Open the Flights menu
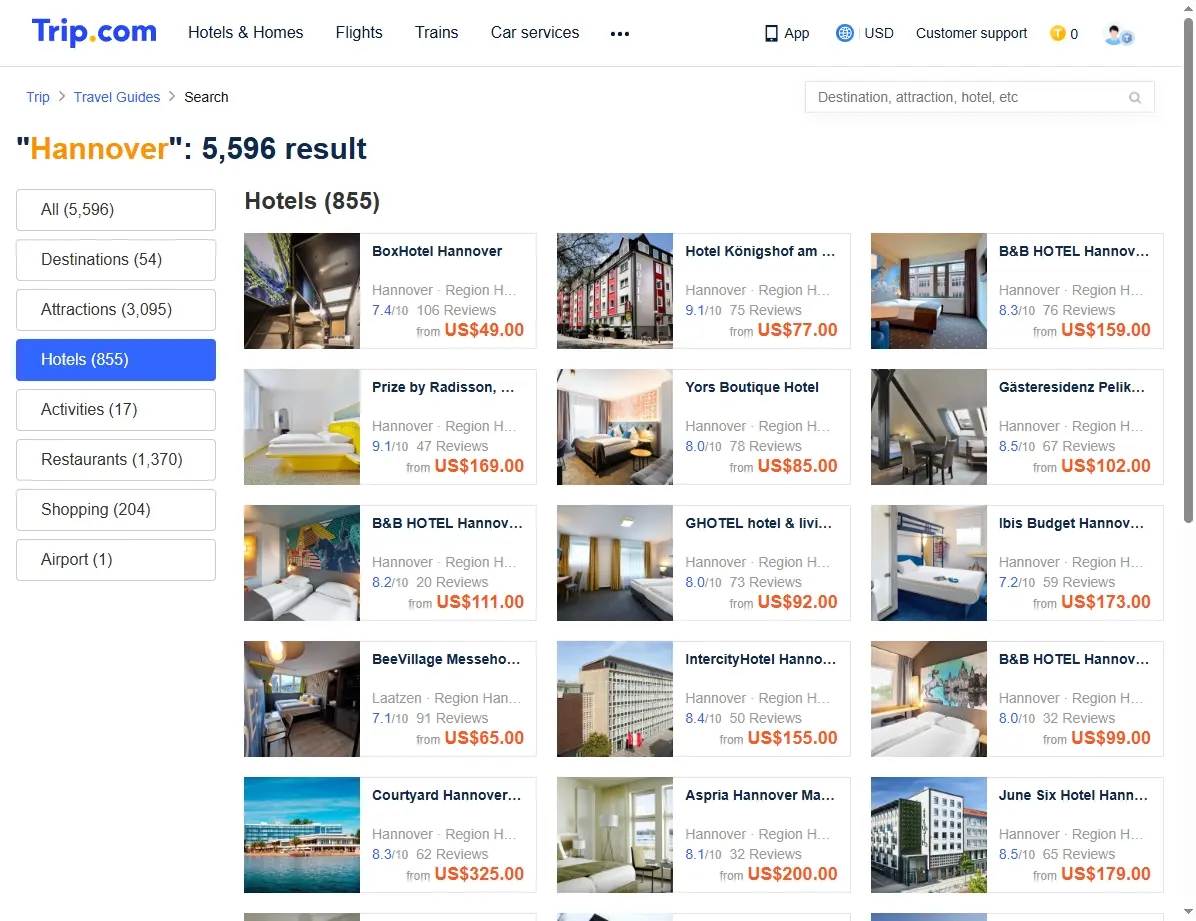1196x921 pixels. 358,33
